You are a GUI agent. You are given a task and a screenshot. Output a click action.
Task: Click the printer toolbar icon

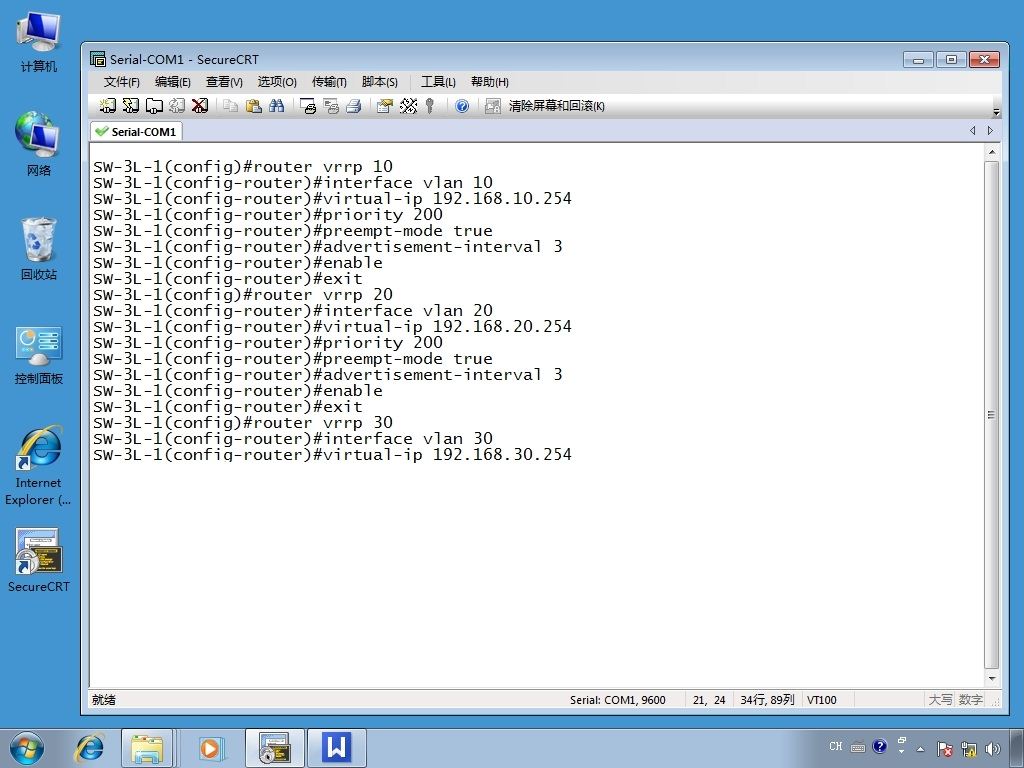pos(354,106)
